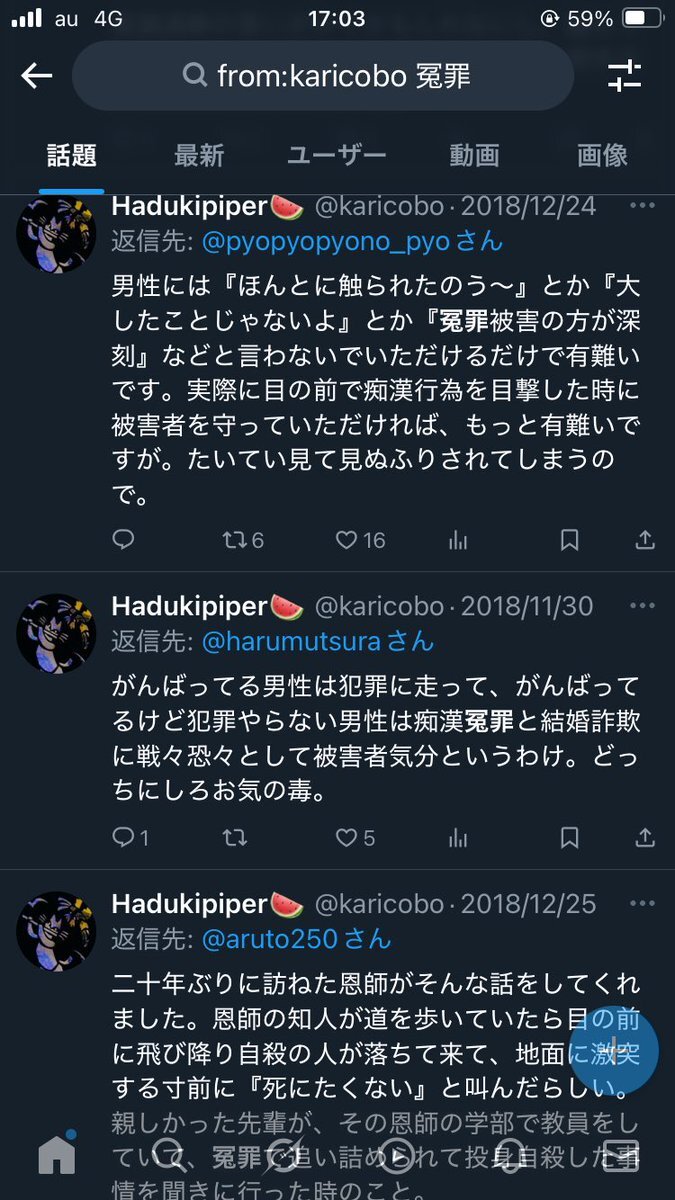Open the @pyopyopyono_pyo profile link
The image size is (675, 1200).
tap(353, 242)
